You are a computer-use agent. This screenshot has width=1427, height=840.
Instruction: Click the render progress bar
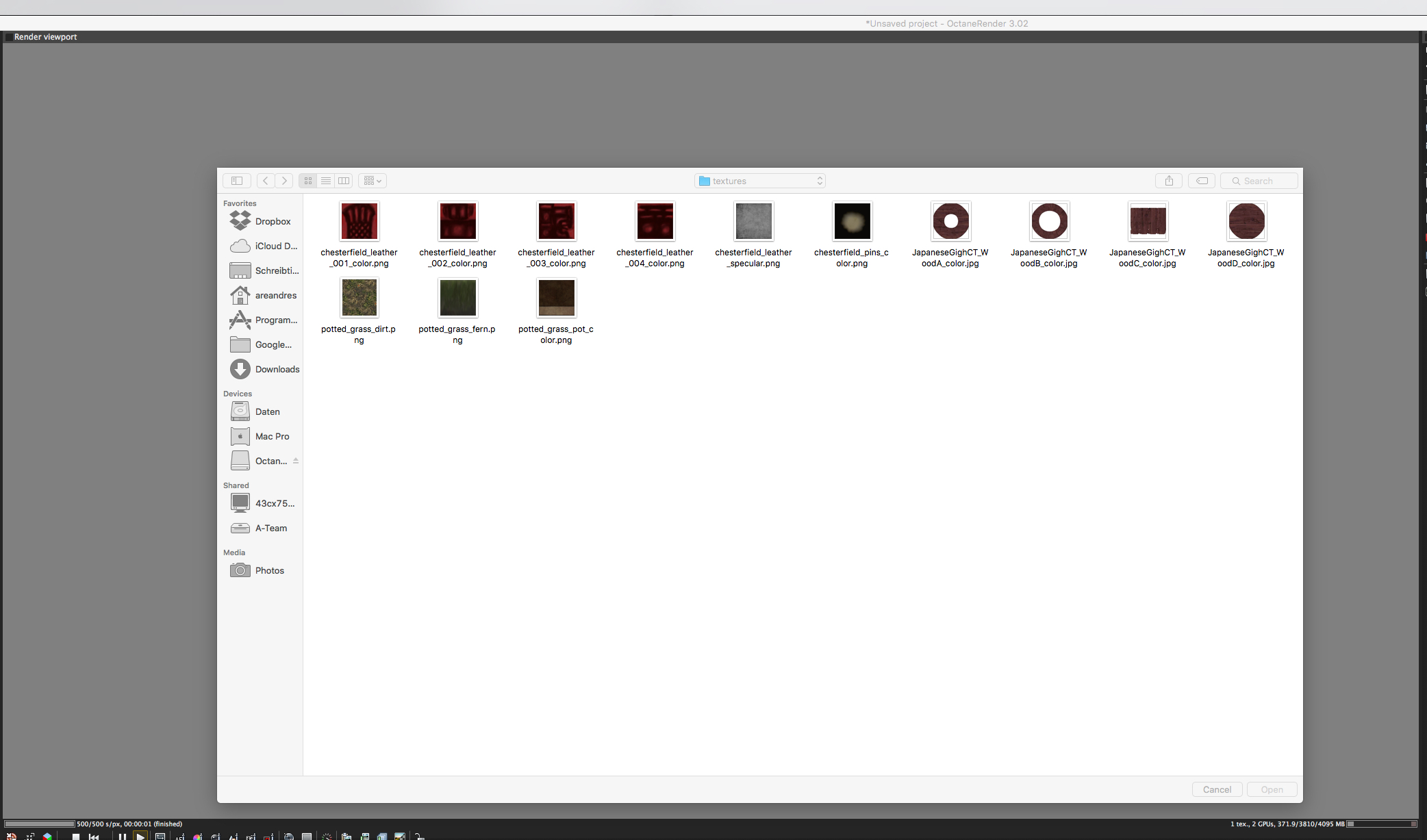pos(40,824)
